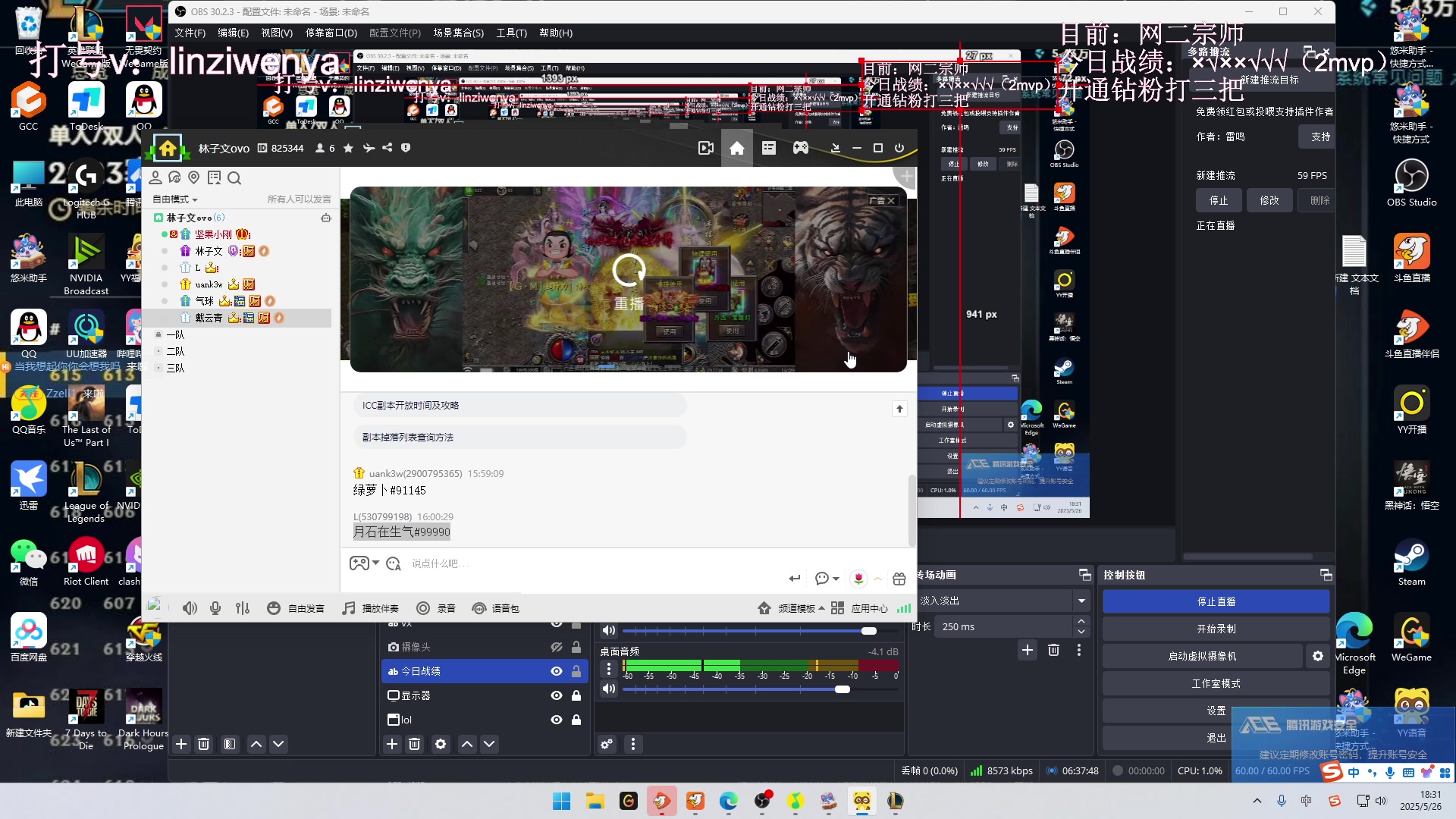Toggle the YY microphone icon
Screen dimensions: 1456x819
coord(215,608)
